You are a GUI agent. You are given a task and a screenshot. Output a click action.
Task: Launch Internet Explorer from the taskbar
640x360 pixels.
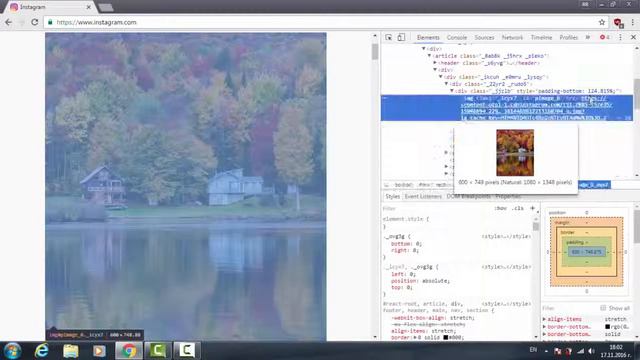point(42,351)
